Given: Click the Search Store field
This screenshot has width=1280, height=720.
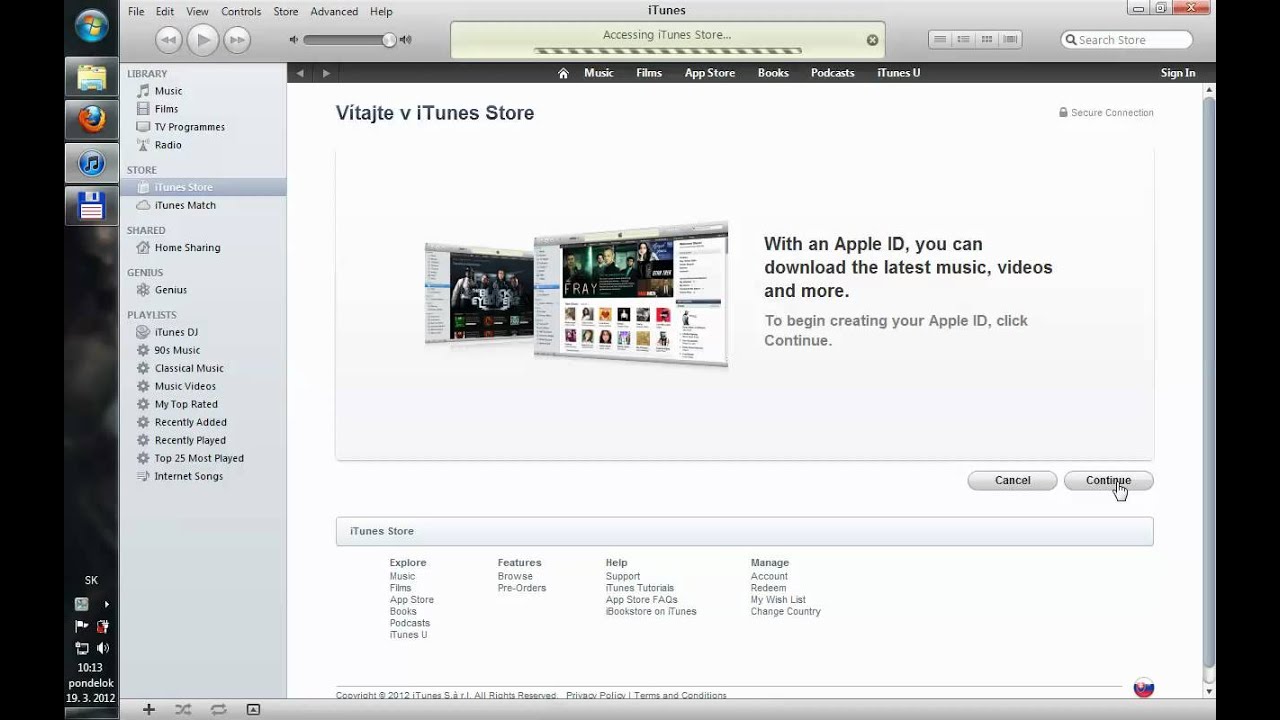Looking at the screenshot, I should 1127,40.
